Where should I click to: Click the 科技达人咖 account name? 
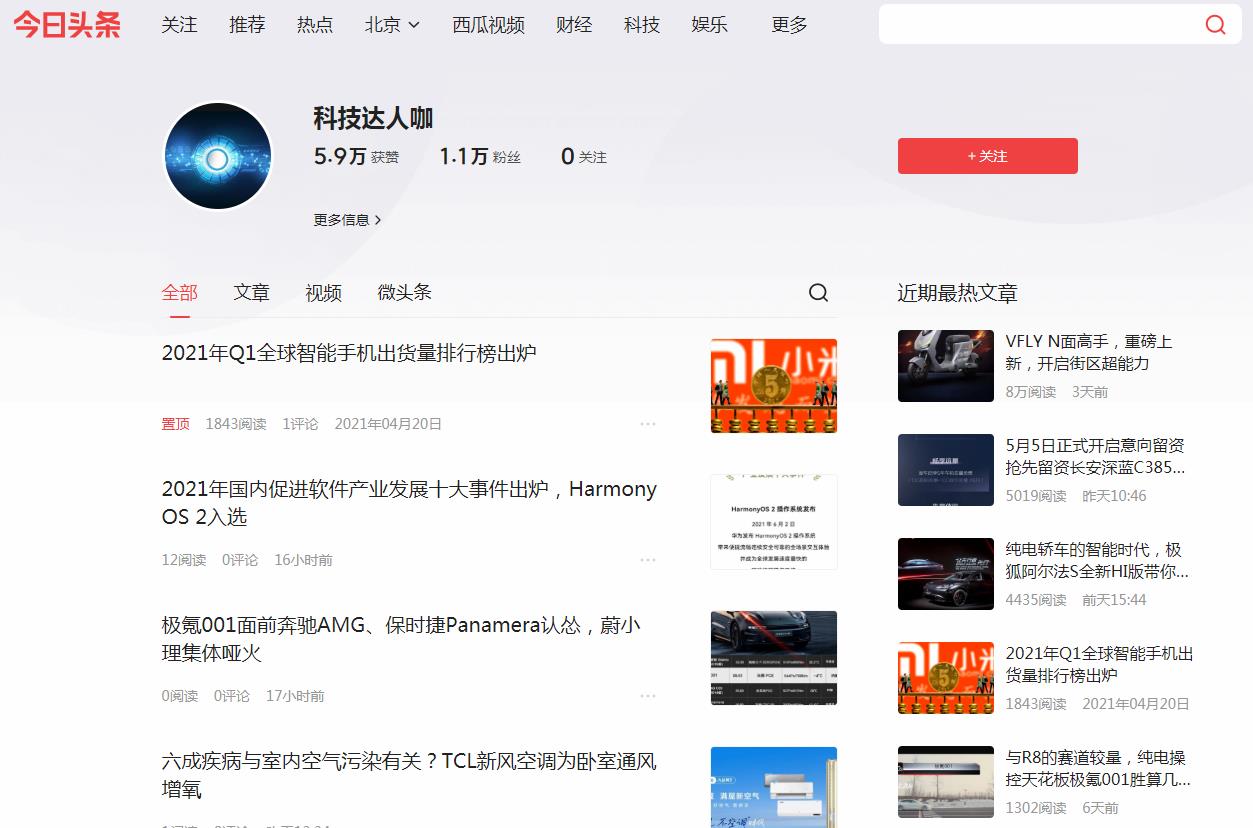[x=373, y=118]
